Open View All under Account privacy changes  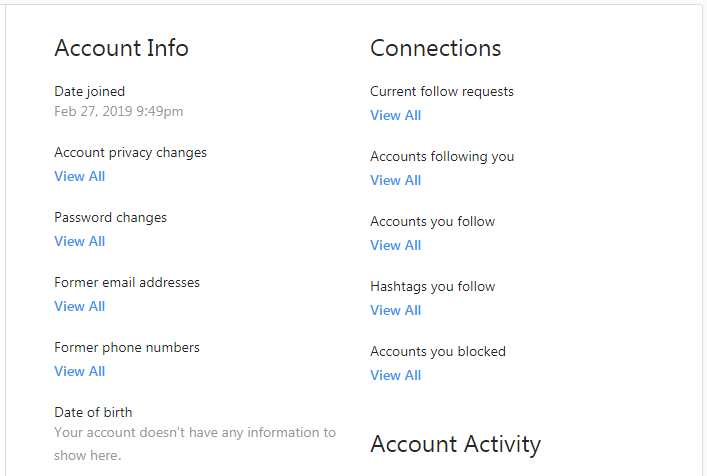79,176
